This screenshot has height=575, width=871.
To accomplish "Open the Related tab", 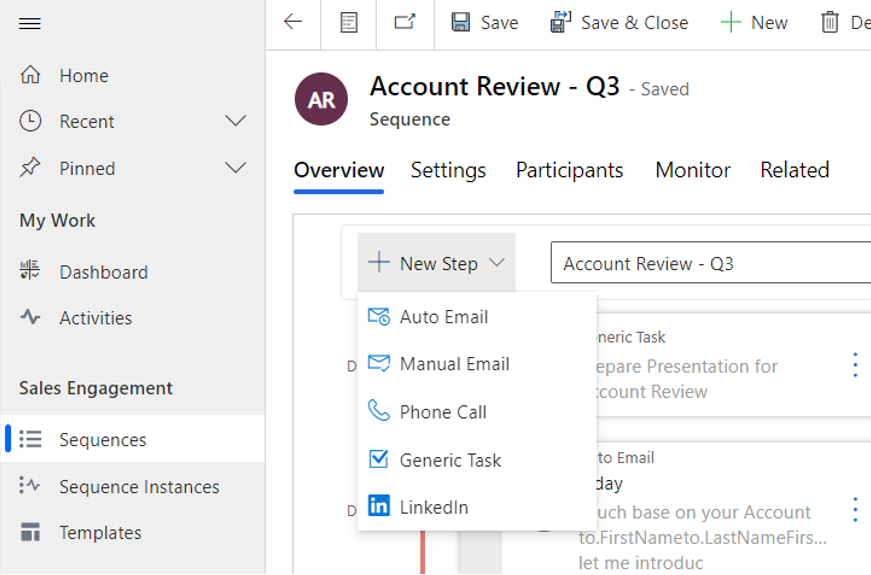I will (x=794, y=170).
